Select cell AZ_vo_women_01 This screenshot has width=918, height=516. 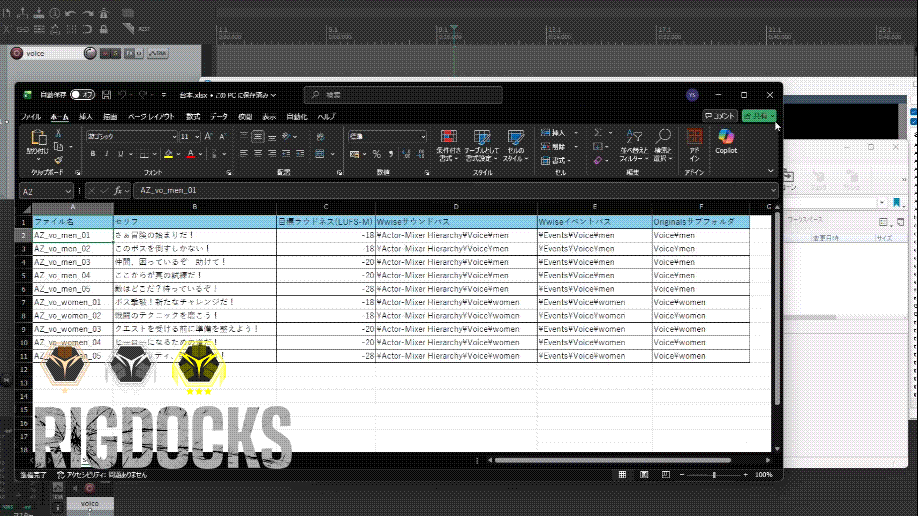73,302
